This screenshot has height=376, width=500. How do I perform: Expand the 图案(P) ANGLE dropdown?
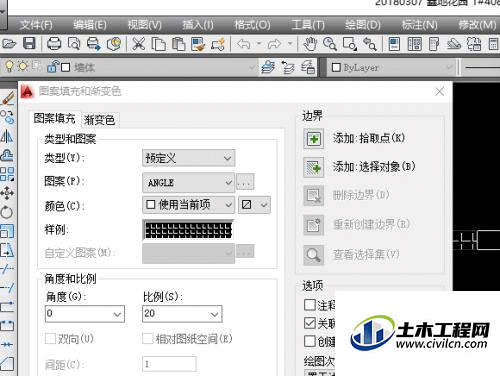[188, 183]
